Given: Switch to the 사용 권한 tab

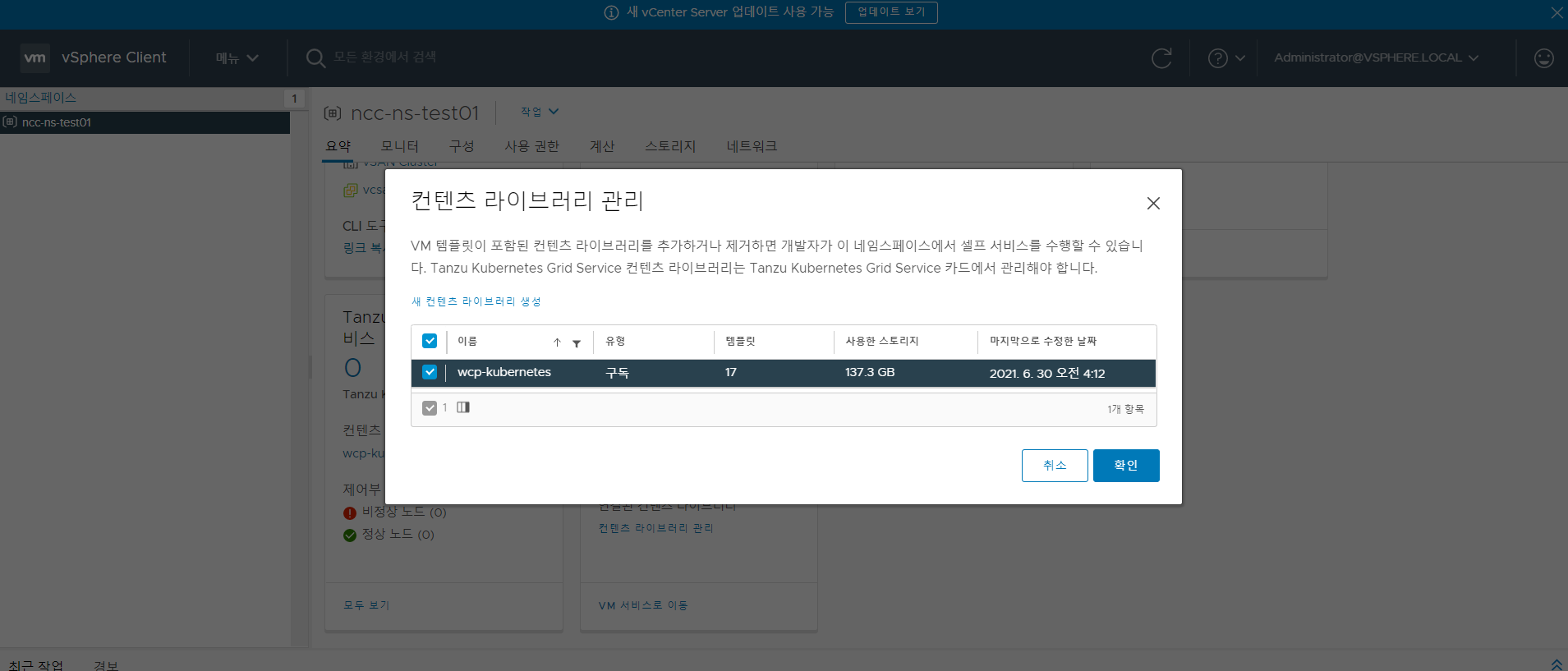Looking at the screenshot, I should point(532,146).
